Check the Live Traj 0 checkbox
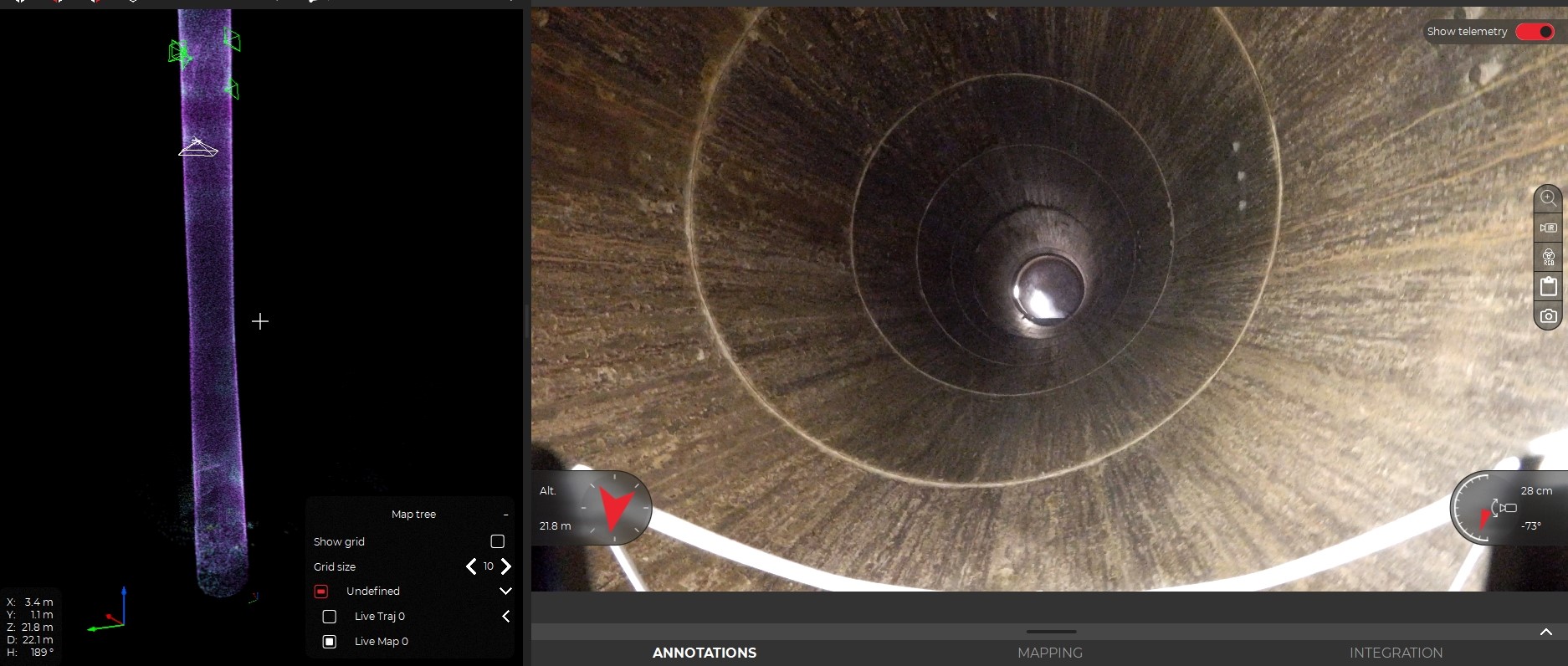This screenshot has height=666, width=1568. pos(330,617)
